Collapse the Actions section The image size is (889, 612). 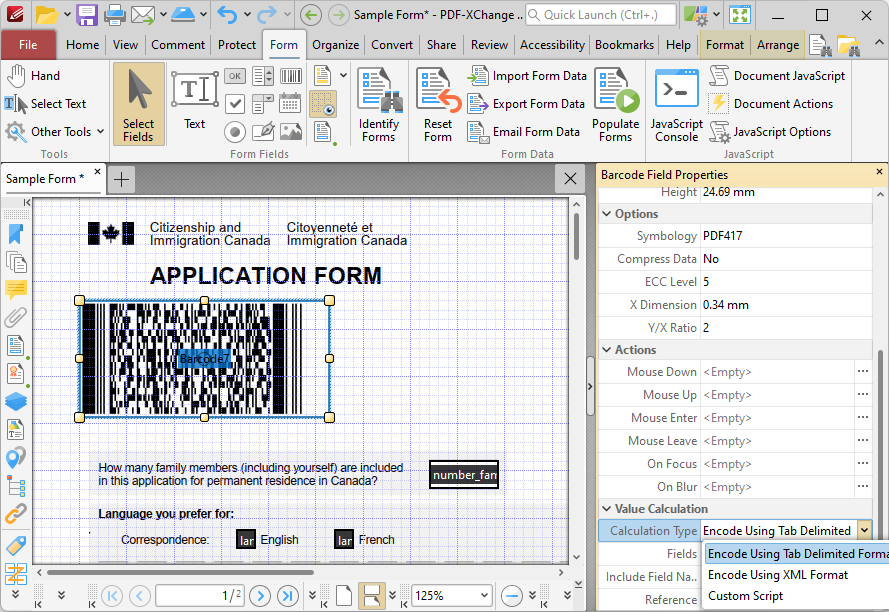[607, 350]
